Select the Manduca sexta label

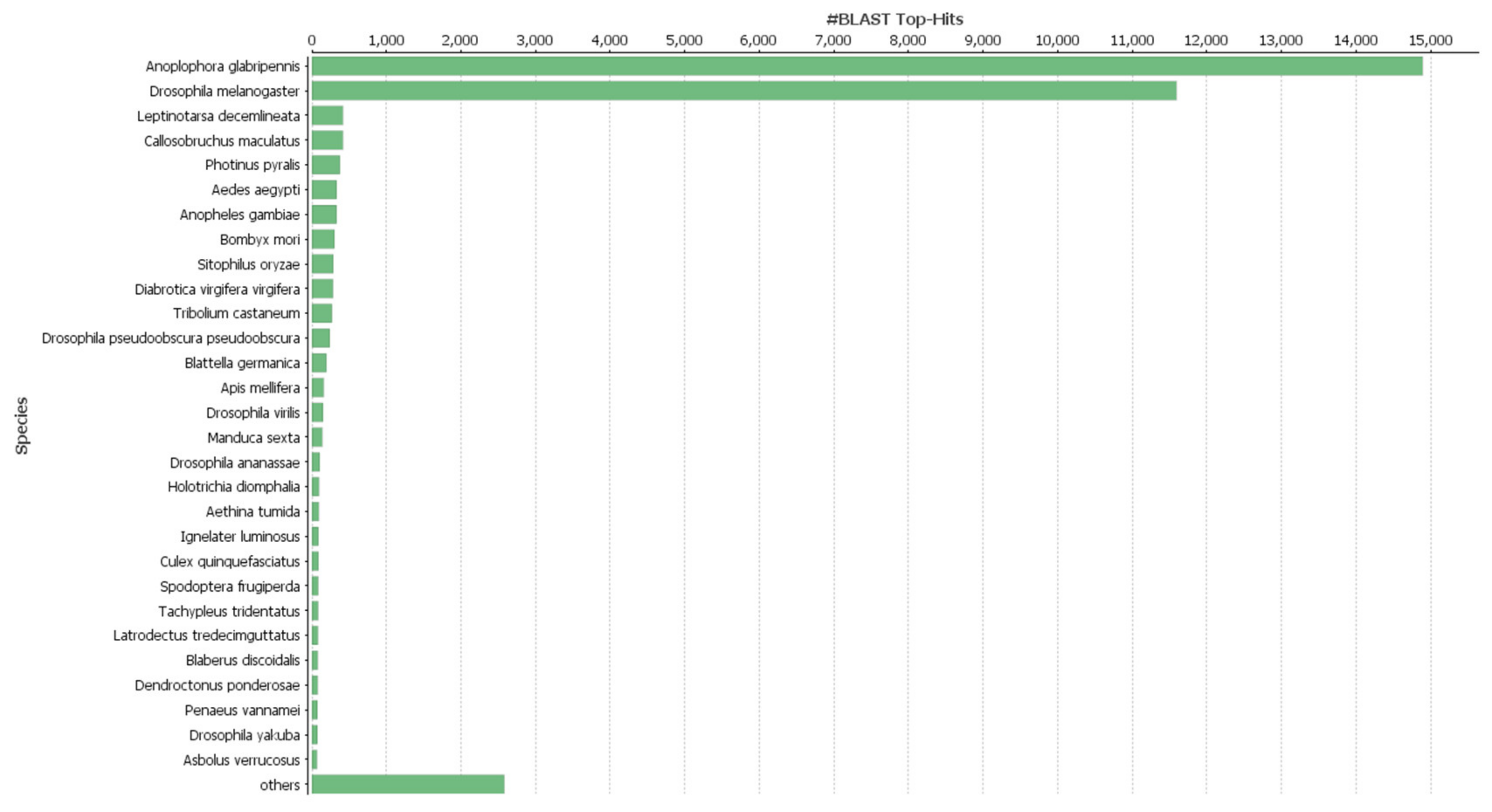[x=253, y=438]
